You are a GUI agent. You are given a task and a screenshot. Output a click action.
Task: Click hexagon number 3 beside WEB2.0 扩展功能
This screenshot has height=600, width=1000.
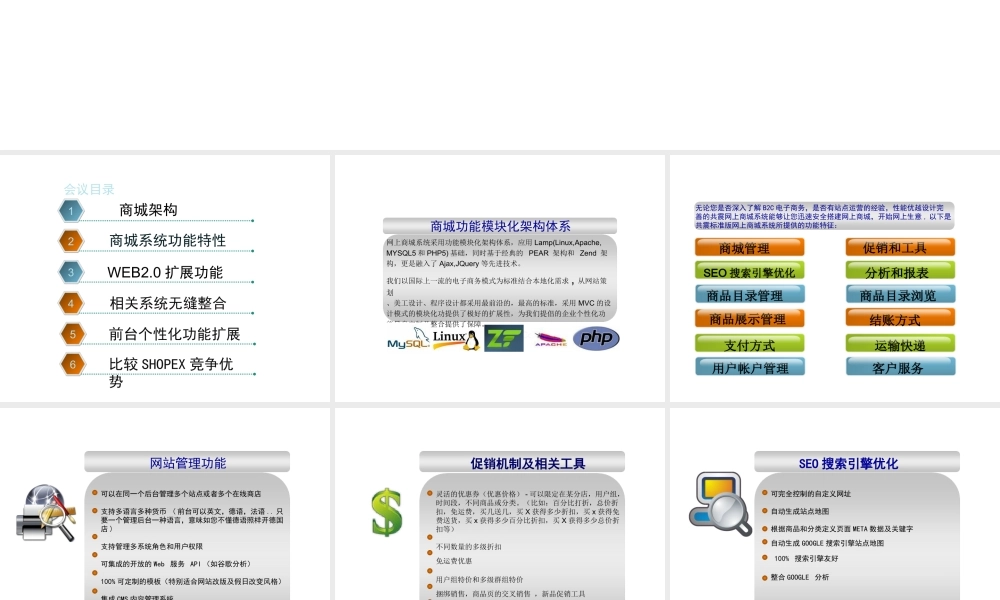[x=71, y=272]
